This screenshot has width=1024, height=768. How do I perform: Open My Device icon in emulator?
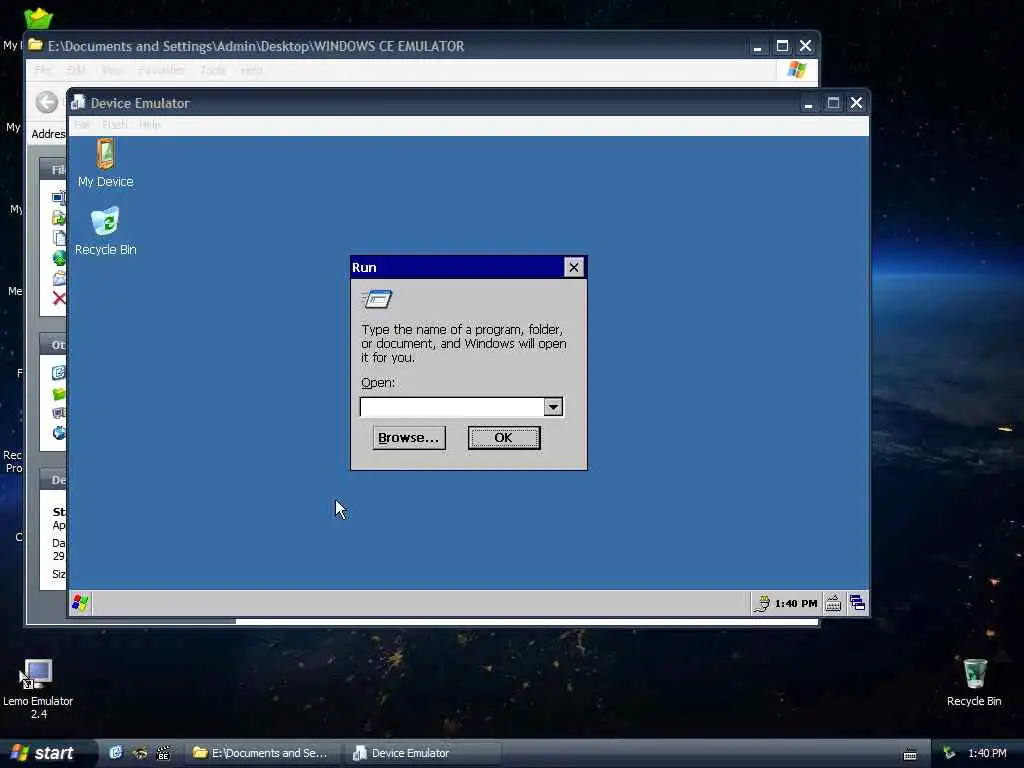pyautogui.click(x=105, y=163)
